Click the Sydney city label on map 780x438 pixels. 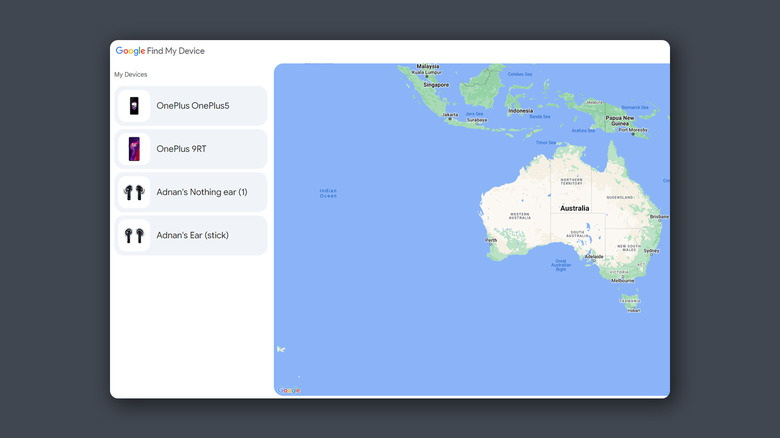651,250
